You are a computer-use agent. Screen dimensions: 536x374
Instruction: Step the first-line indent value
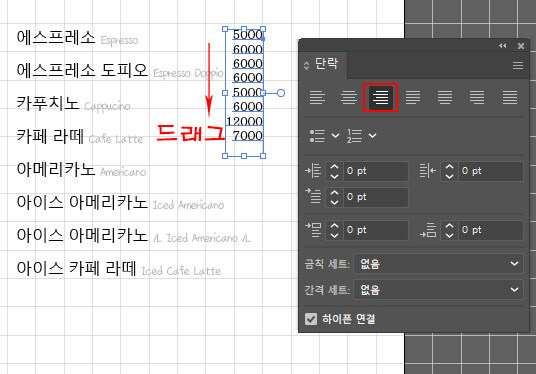[334, 197]
